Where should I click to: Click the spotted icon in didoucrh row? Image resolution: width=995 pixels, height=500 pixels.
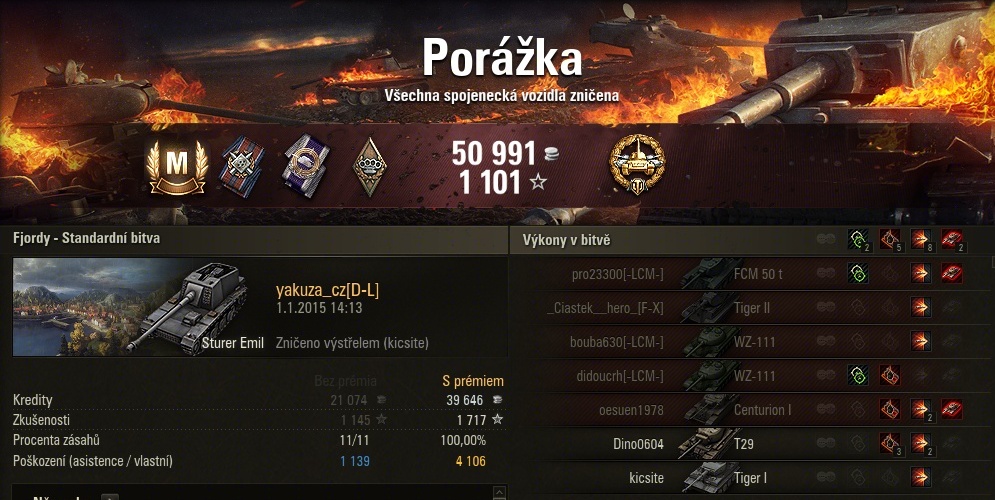859,375
